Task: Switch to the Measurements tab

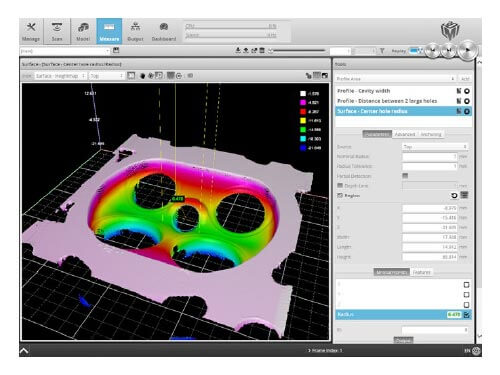Action: click(391, 272)
